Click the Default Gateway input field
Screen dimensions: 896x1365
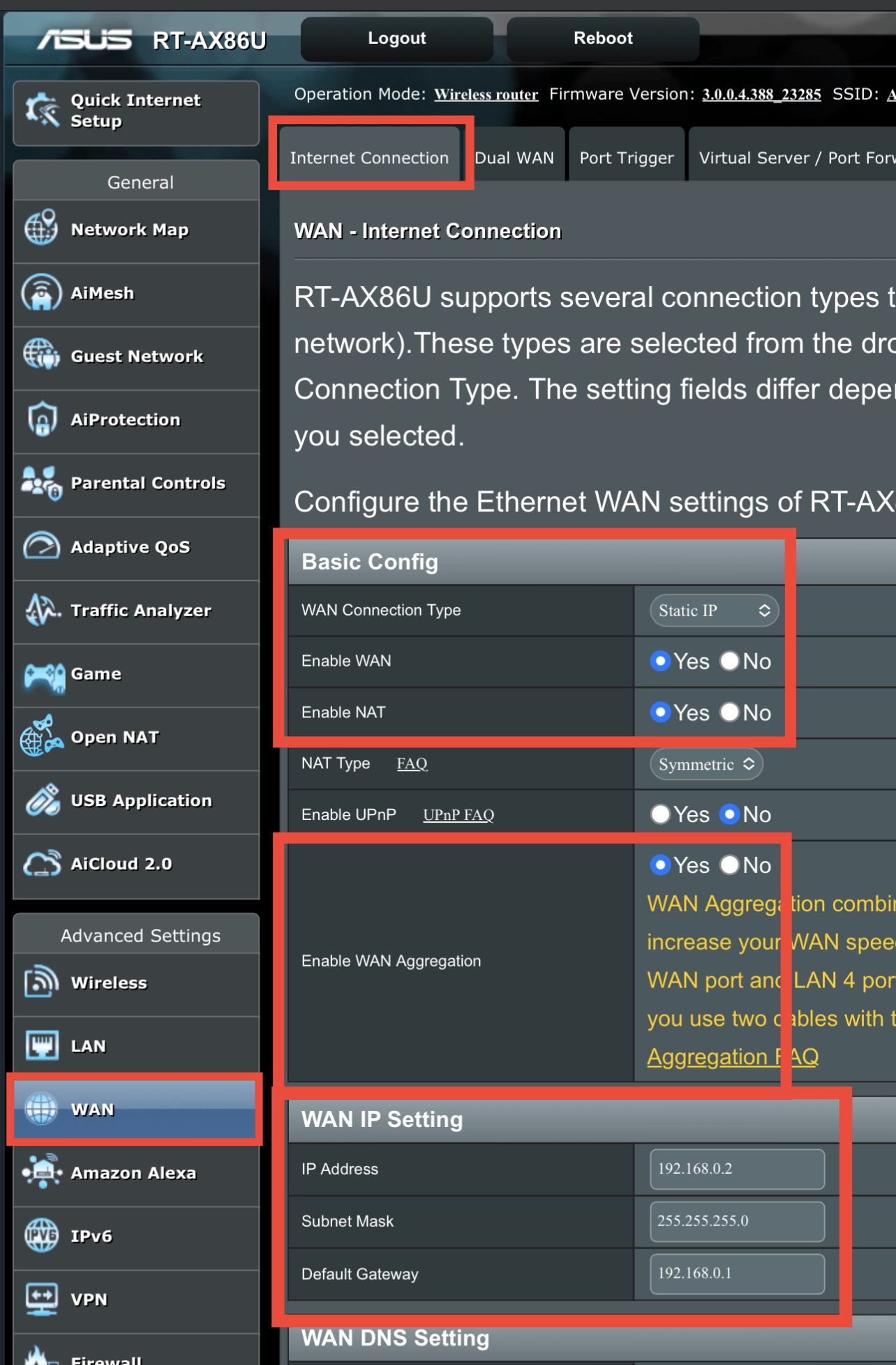tap(737, 1273)
